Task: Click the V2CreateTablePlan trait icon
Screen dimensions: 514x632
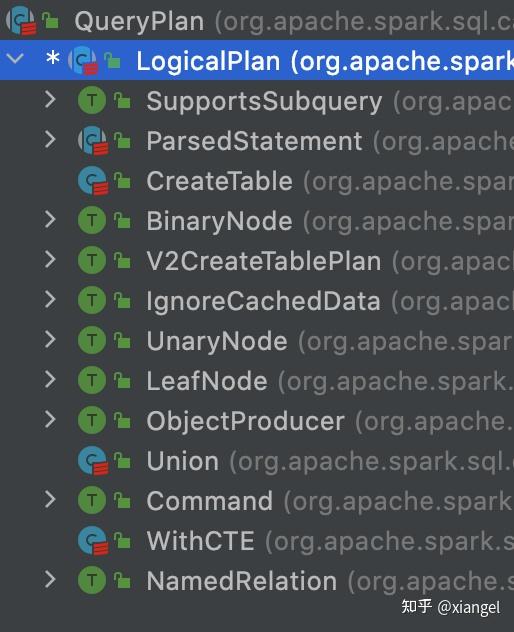Action: 92,260
